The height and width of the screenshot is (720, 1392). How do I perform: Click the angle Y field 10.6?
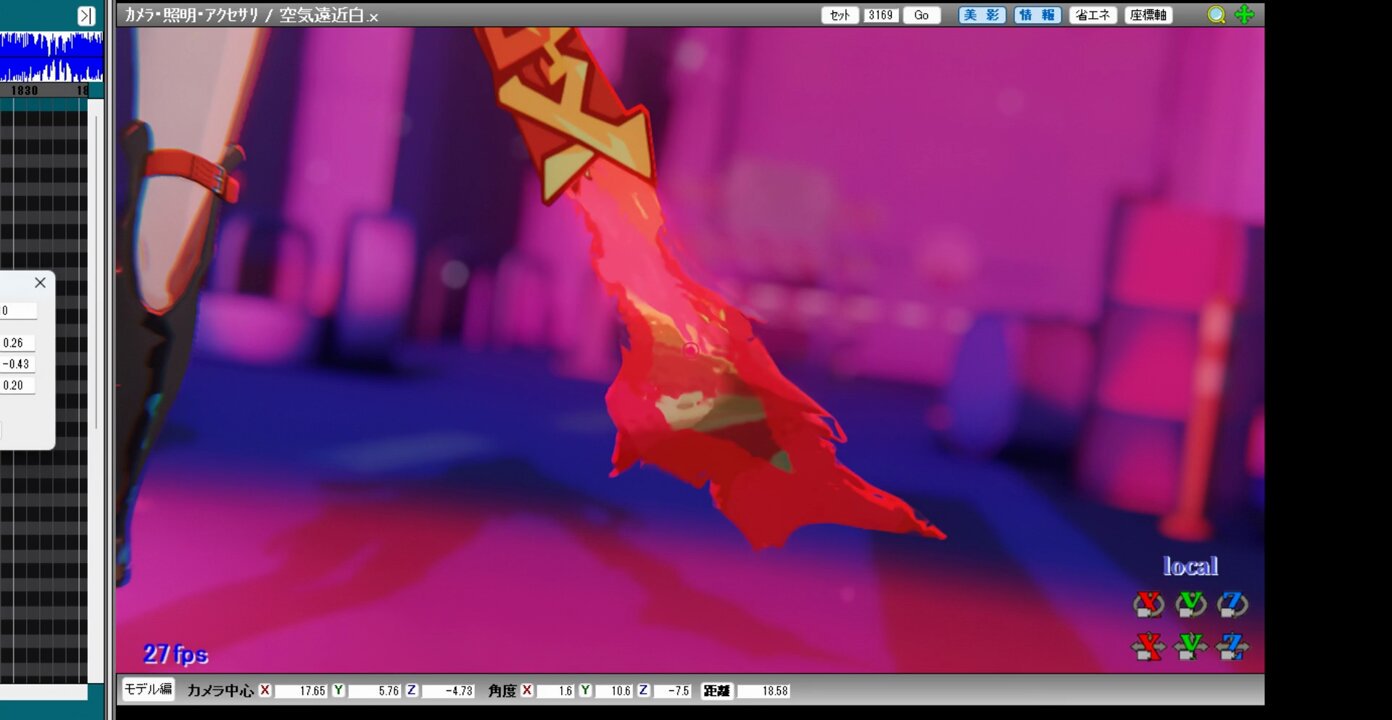coord(614,691)
